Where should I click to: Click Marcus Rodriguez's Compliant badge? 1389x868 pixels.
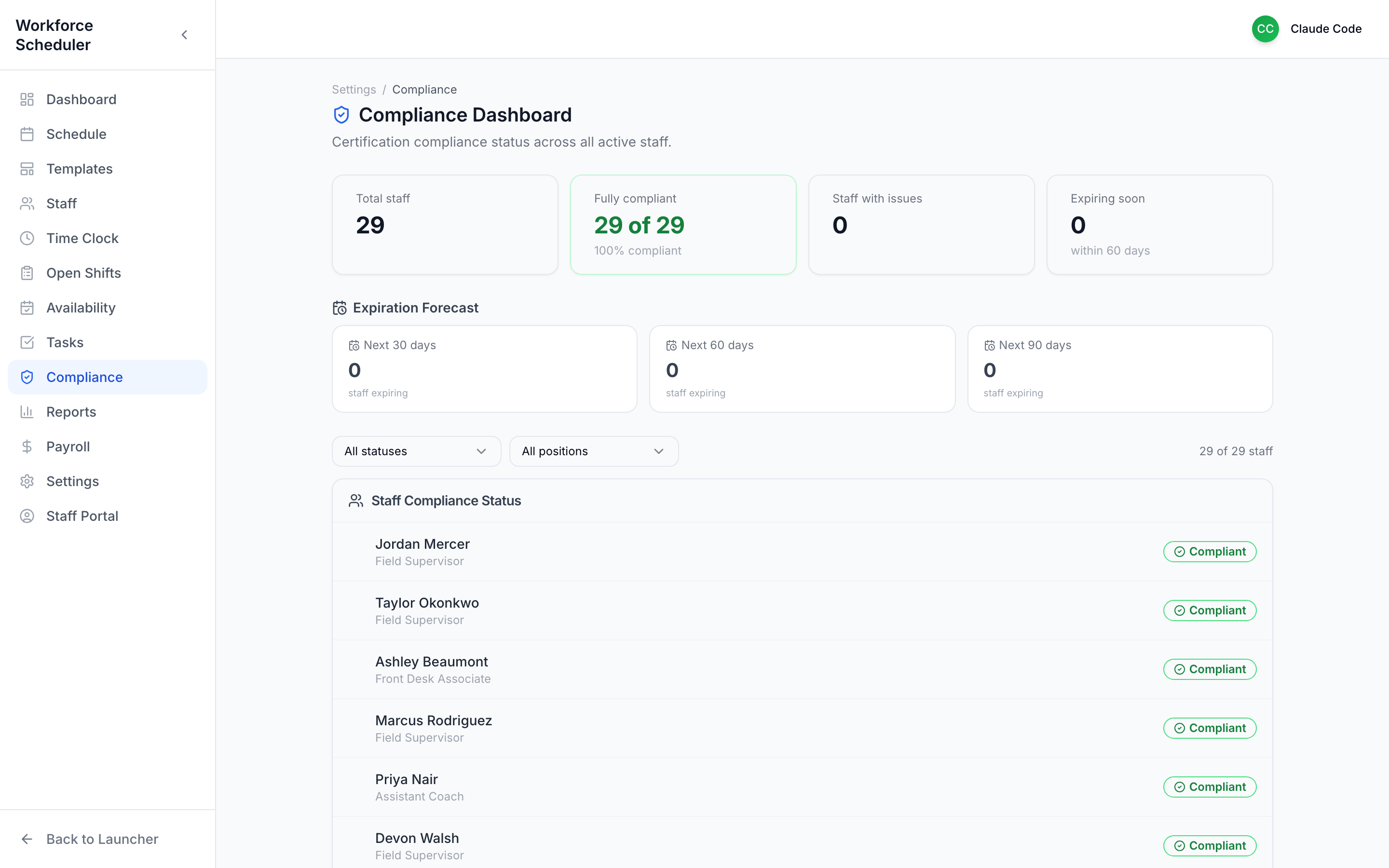[1210, 728]
